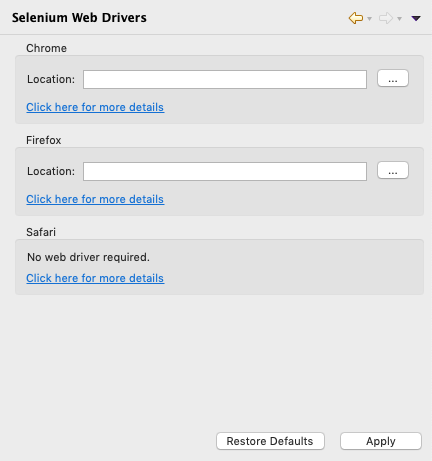Open the view menu triangle in header

[x=416, y=18]
